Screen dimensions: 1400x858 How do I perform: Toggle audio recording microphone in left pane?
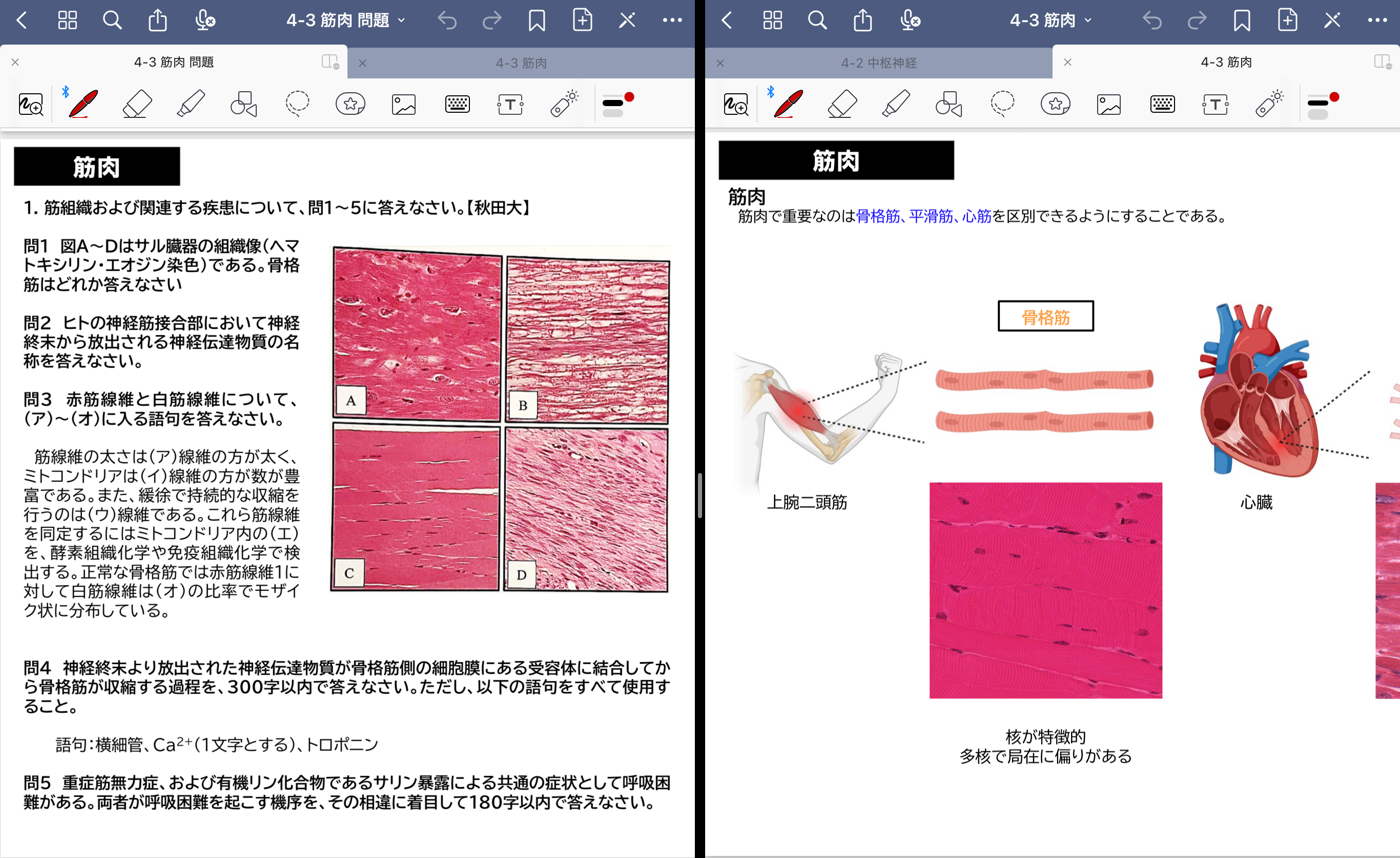[204, 21]
